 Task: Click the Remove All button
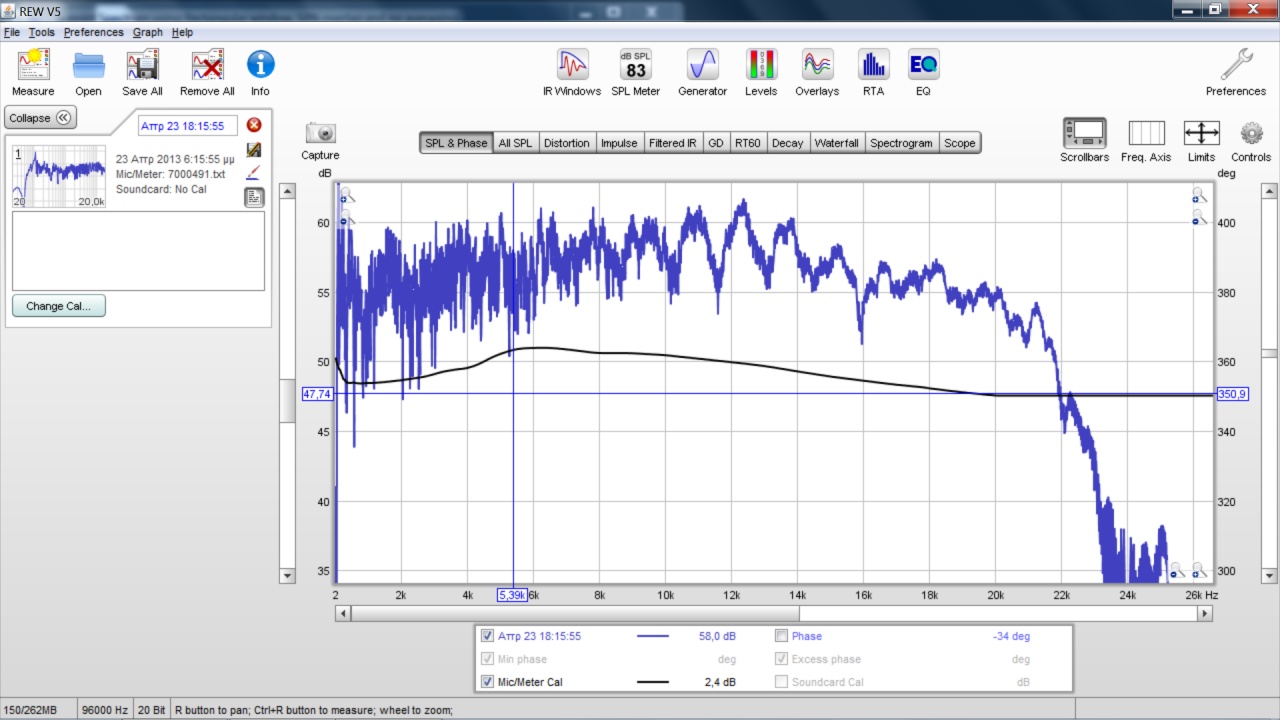point(207,66)
